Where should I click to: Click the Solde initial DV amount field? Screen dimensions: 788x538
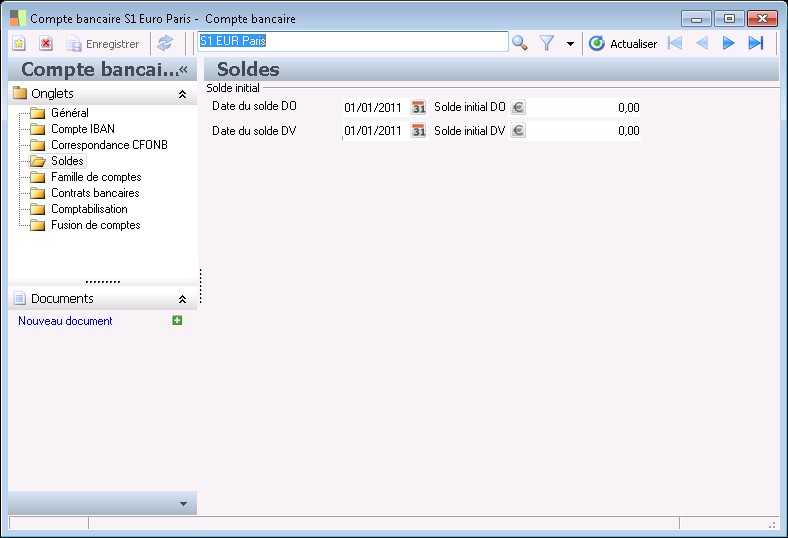(583, 131)
